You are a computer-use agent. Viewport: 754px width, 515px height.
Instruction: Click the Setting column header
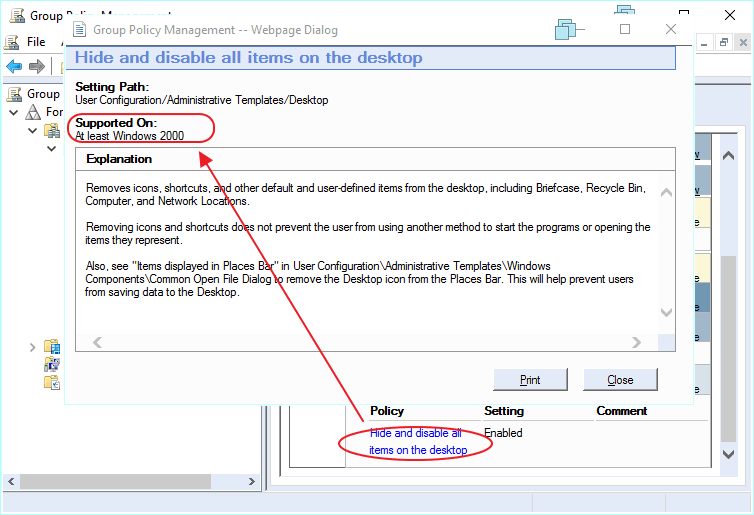click(504, 411)
